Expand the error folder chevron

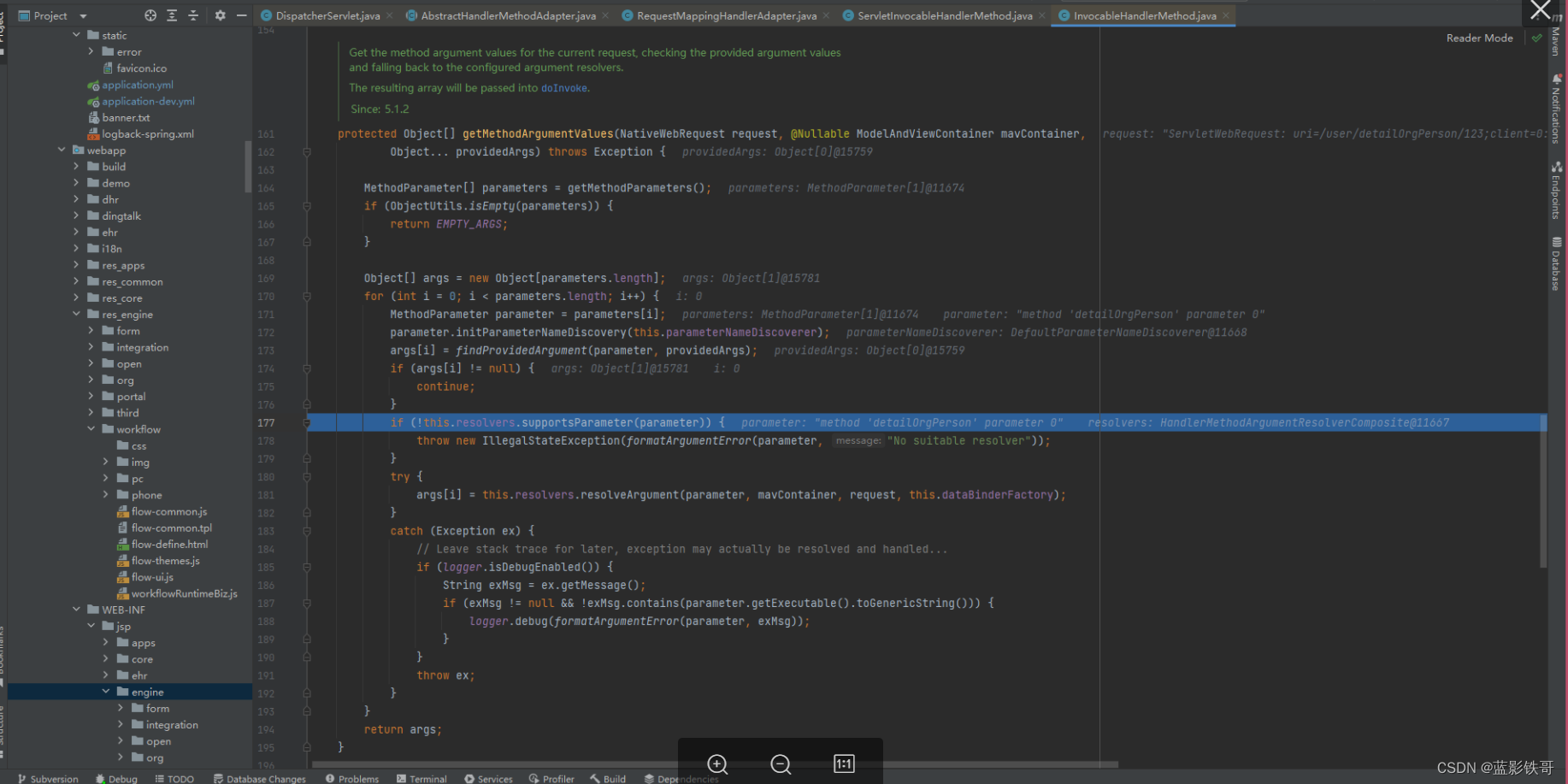click(91, 51)
